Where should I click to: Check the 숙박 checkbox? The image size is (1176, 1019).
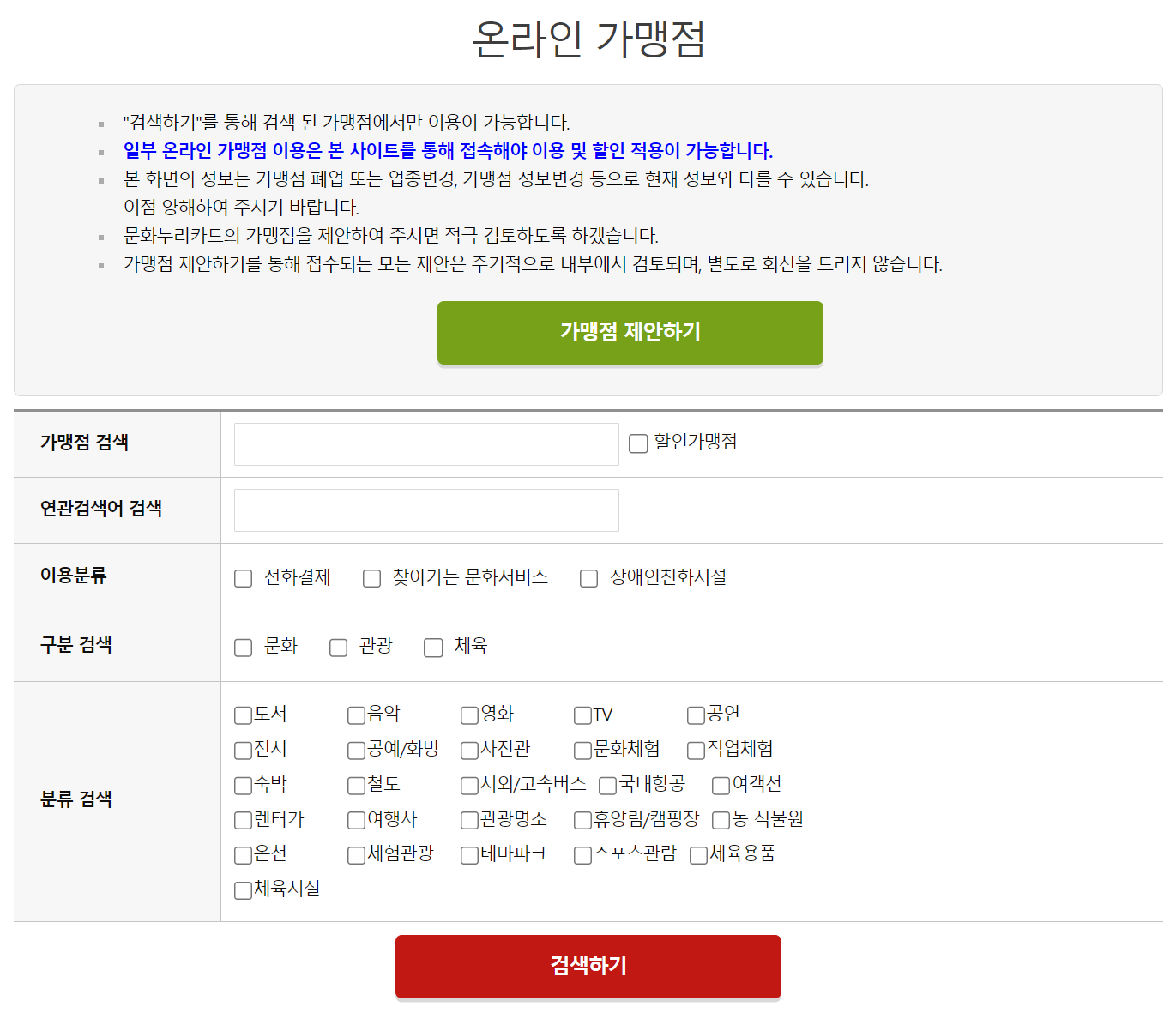coord(243,786)
